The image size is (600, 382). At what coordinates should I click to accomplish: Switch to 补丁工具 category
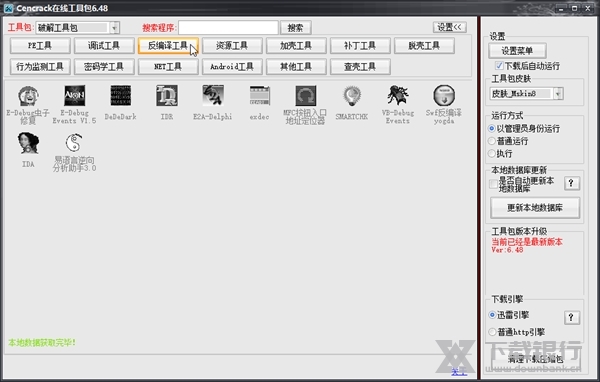(x=360, y=46)
